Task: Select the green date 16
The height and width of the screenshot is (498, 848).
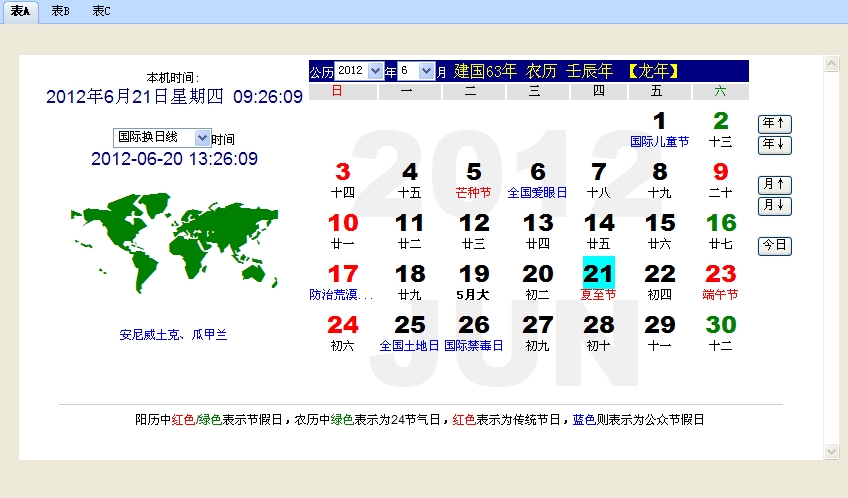Action: point(720,223)
